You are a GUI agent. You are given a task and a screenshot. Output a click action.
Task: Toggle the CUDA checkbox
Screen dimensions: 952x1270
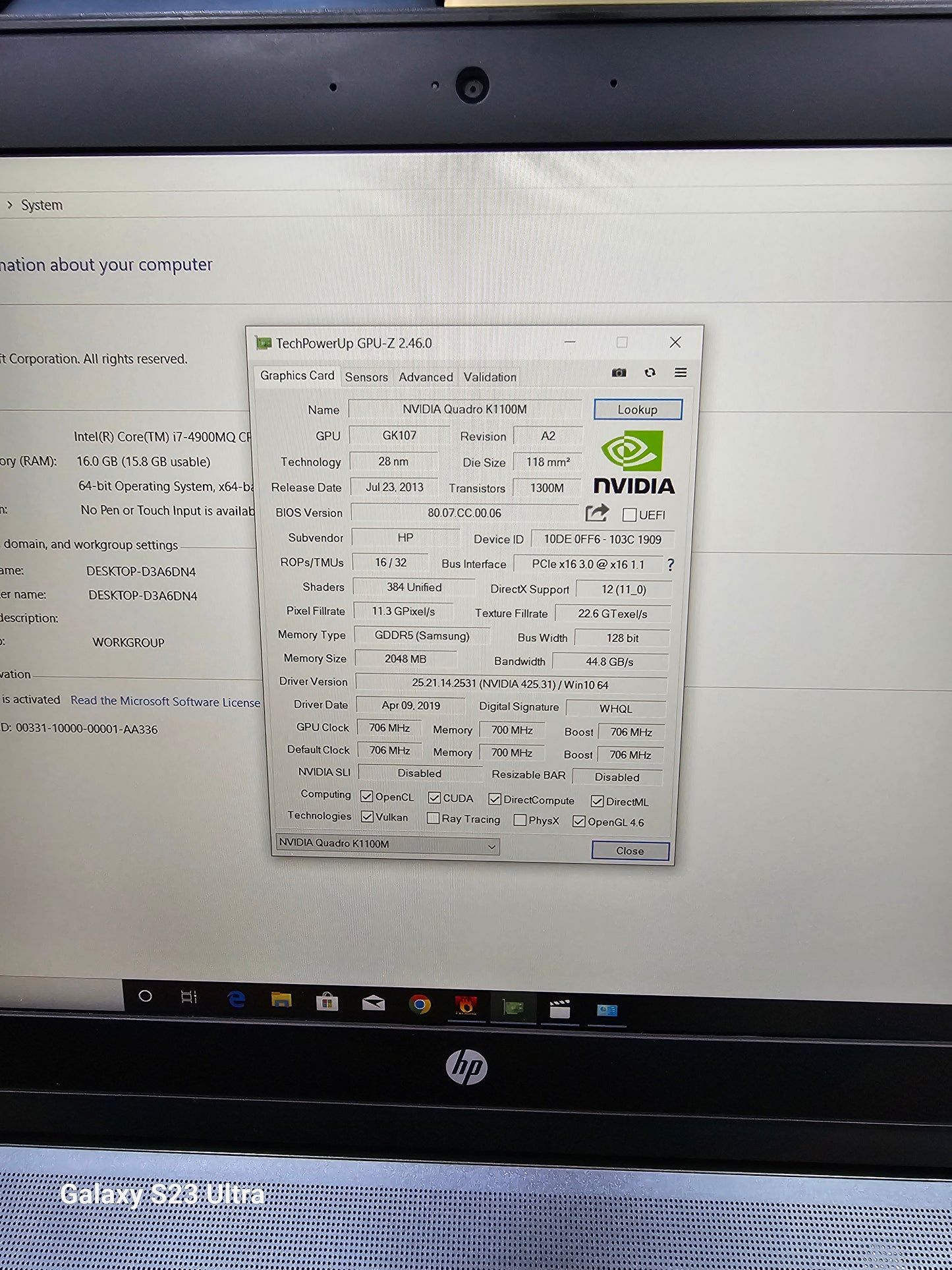[x=434, y=797]
